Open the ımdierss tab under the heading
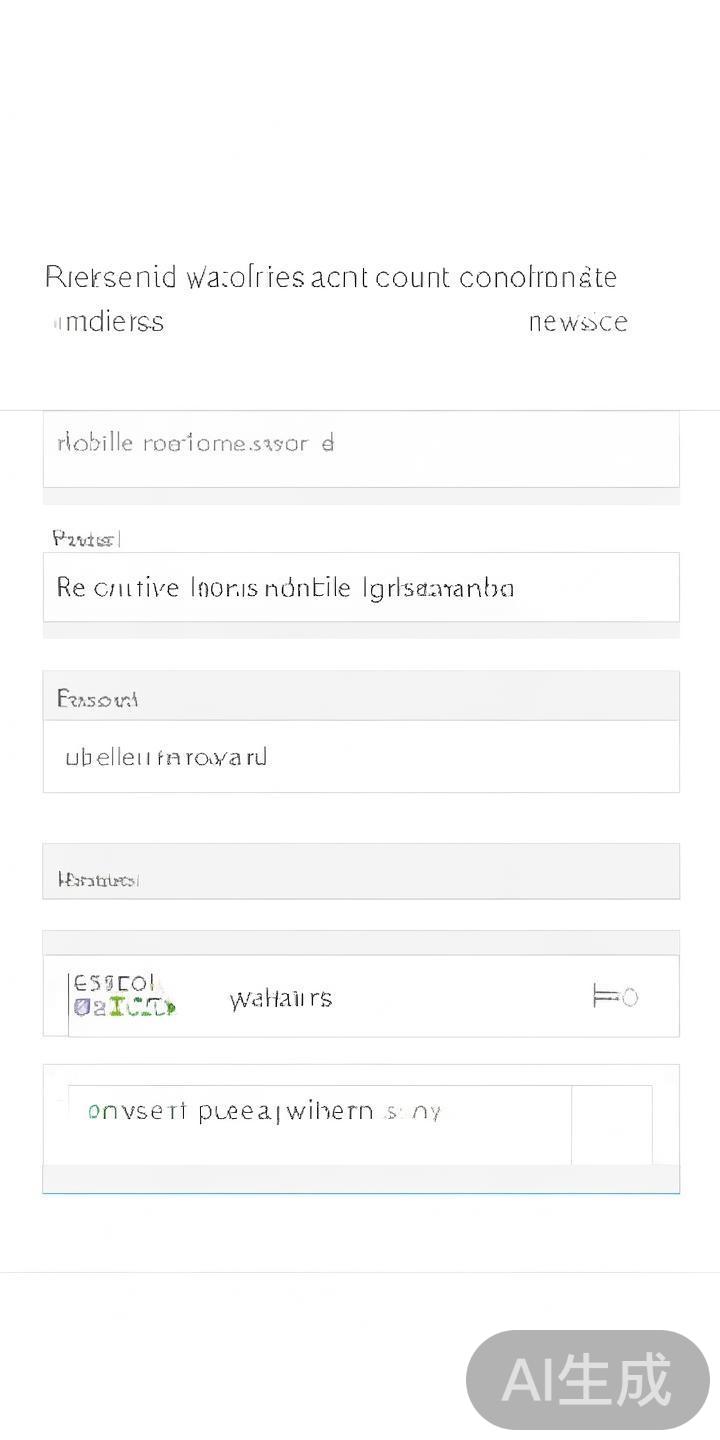Image resolution: width=720 pixels, height=1440 pixels. pyautogui.click(x=108, y=322)
